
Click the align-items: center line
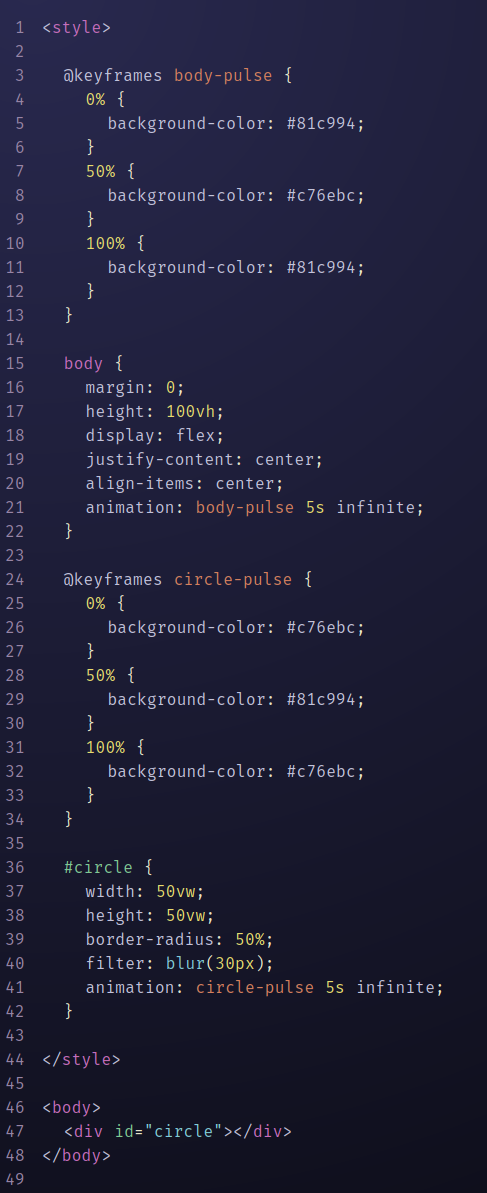point(185,483)
